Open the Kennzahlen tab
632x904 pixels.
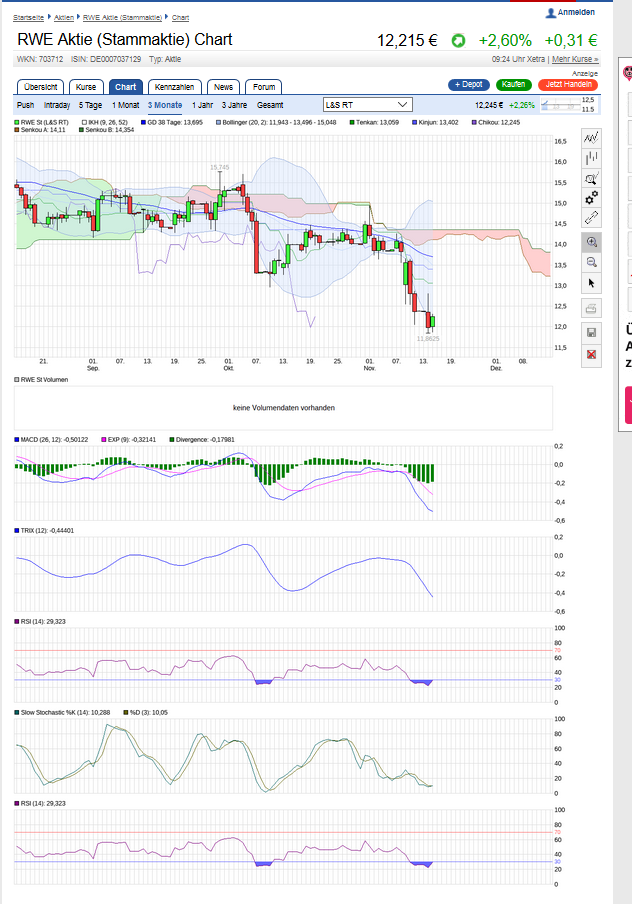175,87
